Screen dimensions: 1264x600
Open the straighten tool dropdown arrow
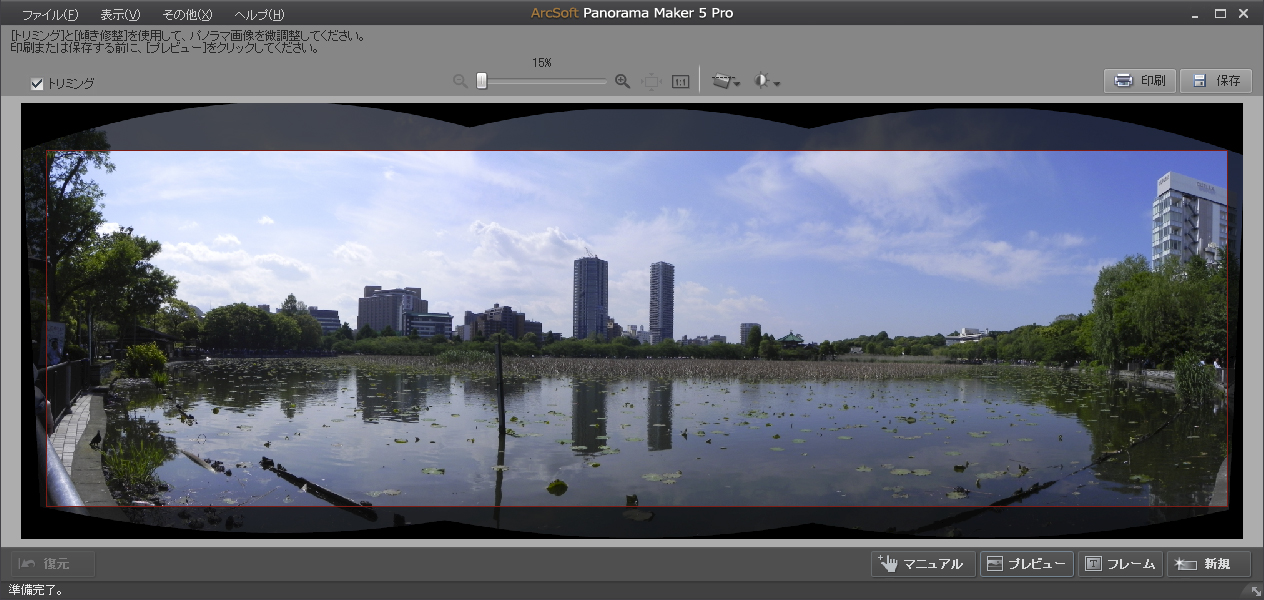coord(736,83)
